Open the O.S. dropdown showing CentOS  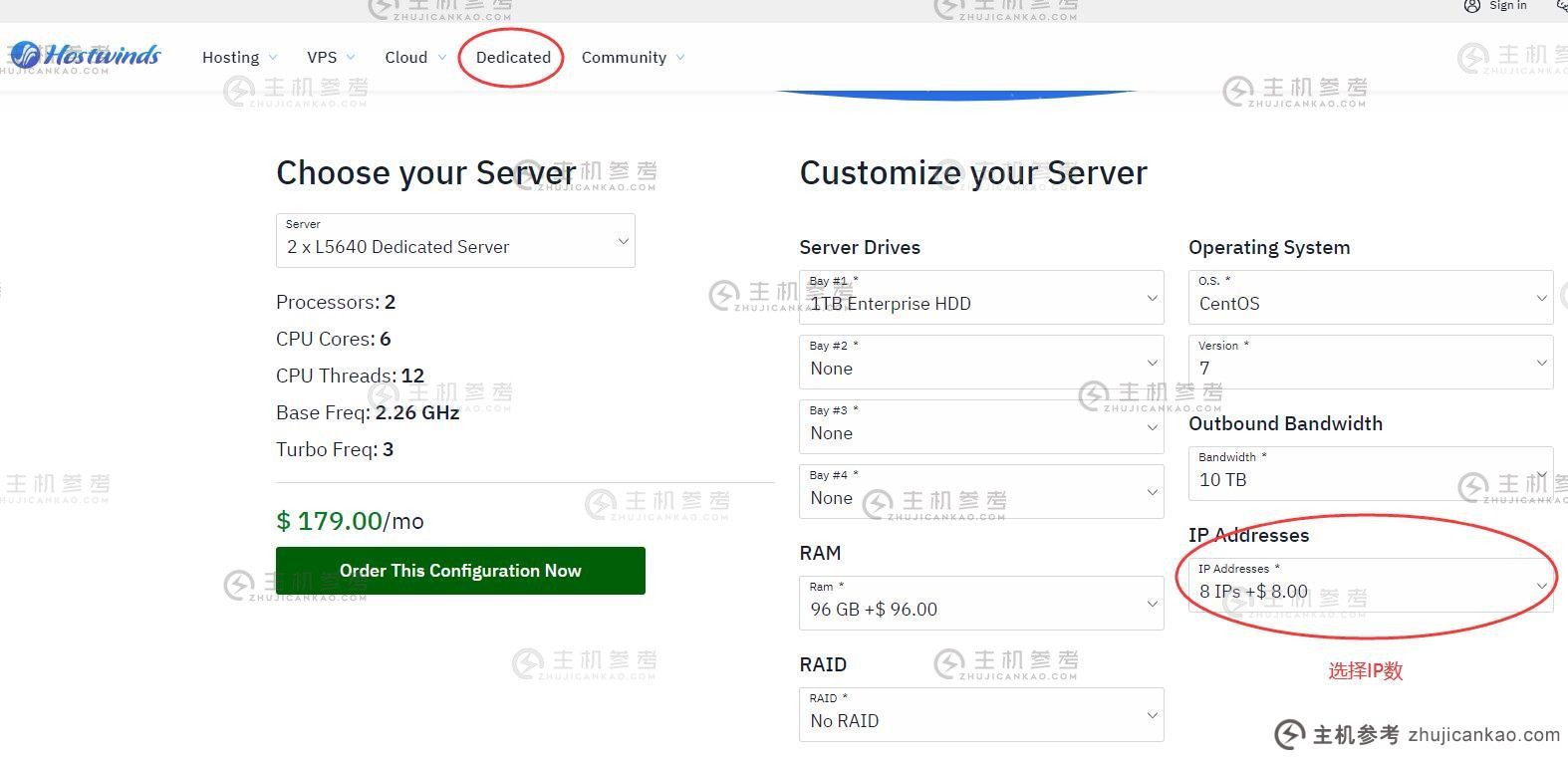point(1371,297)
